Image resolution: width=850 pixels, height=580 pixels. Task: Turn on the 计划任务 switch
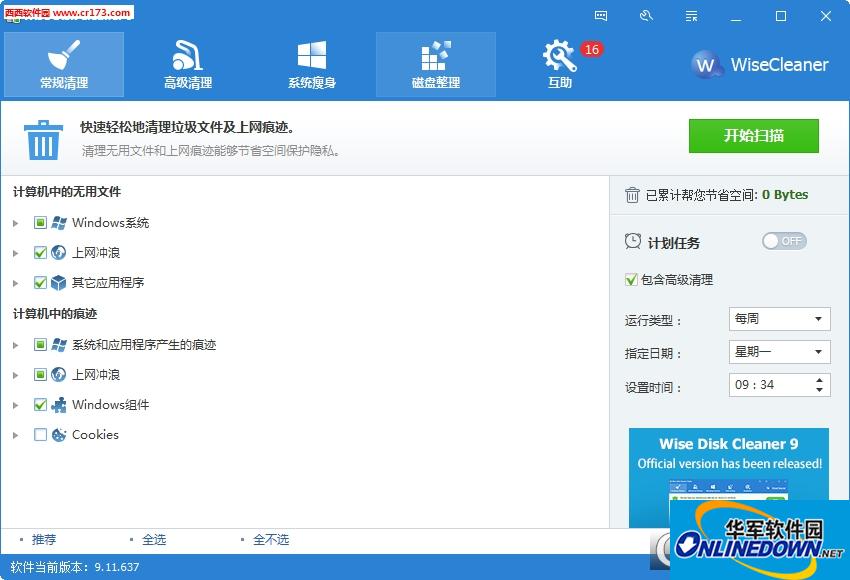(x=784, y=241)
